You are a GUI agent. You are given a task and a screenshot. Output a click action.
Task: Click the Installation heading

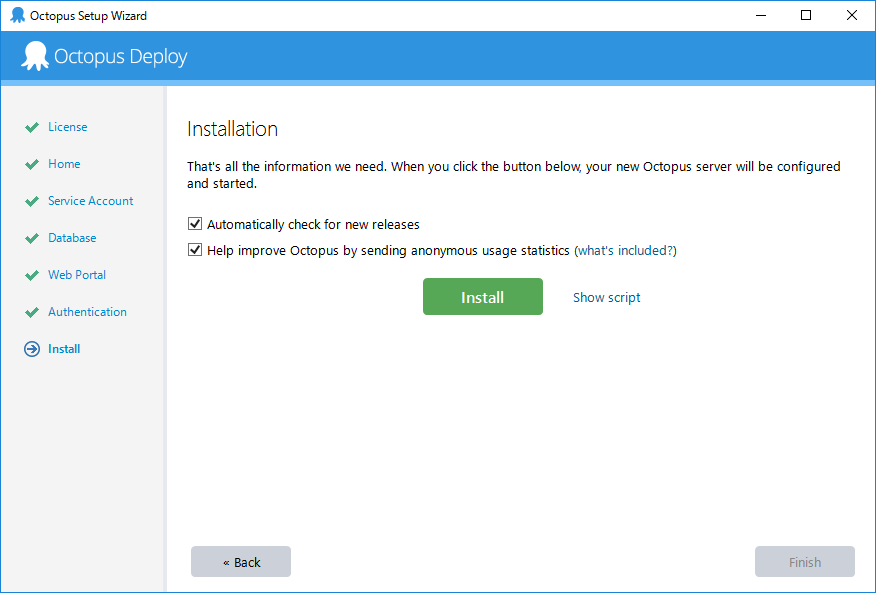232,129
